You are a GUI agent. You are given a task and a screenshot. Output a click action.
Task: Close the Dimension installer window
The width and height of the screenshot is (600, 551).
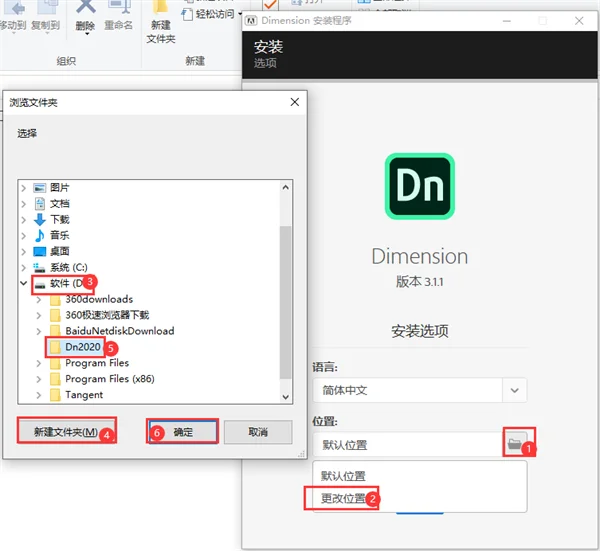coord(579,21)
